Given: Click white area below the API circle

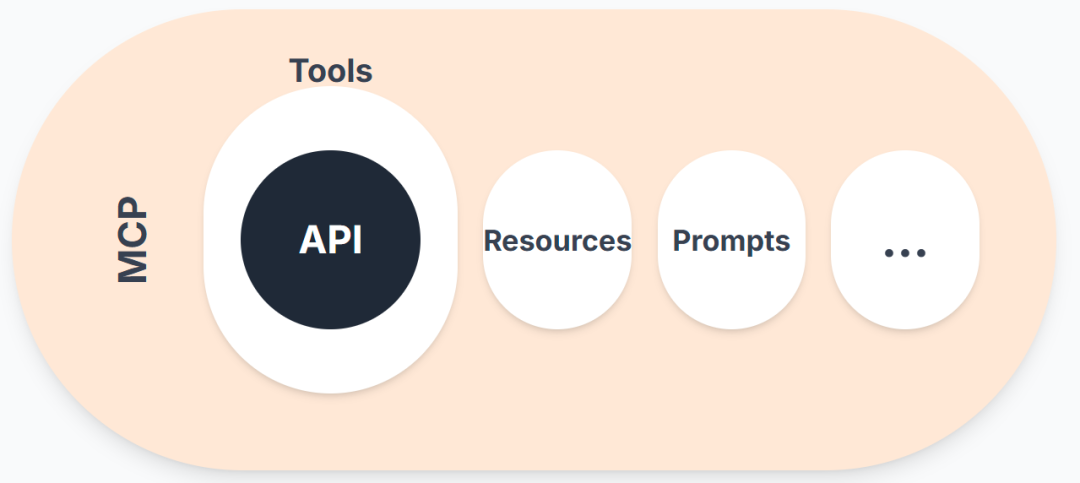Looking at the screenshot, I should click(x=331, y=361).
